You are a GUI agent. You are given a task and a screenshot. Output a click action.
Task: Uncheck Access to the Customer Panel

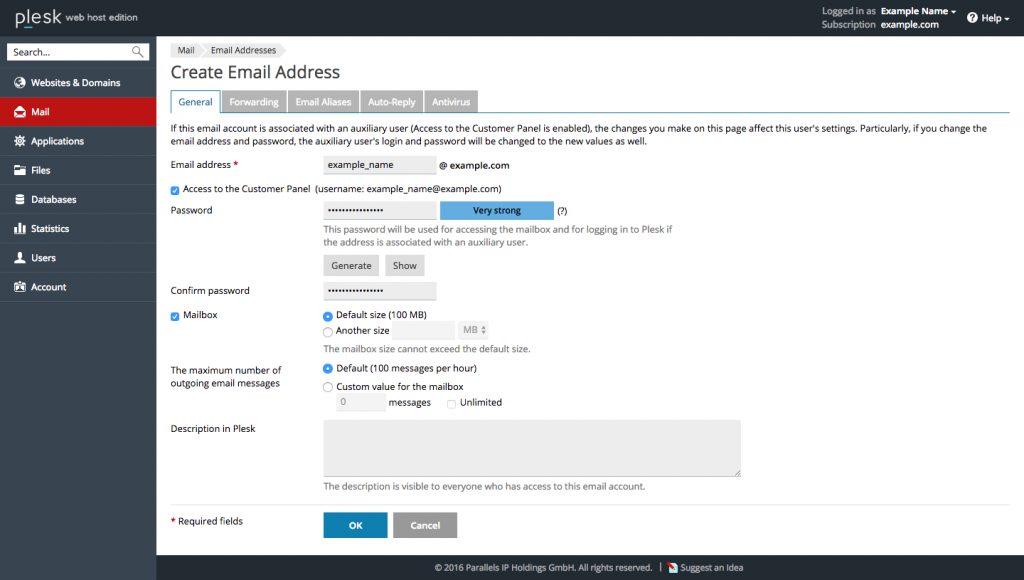point(174,190)
